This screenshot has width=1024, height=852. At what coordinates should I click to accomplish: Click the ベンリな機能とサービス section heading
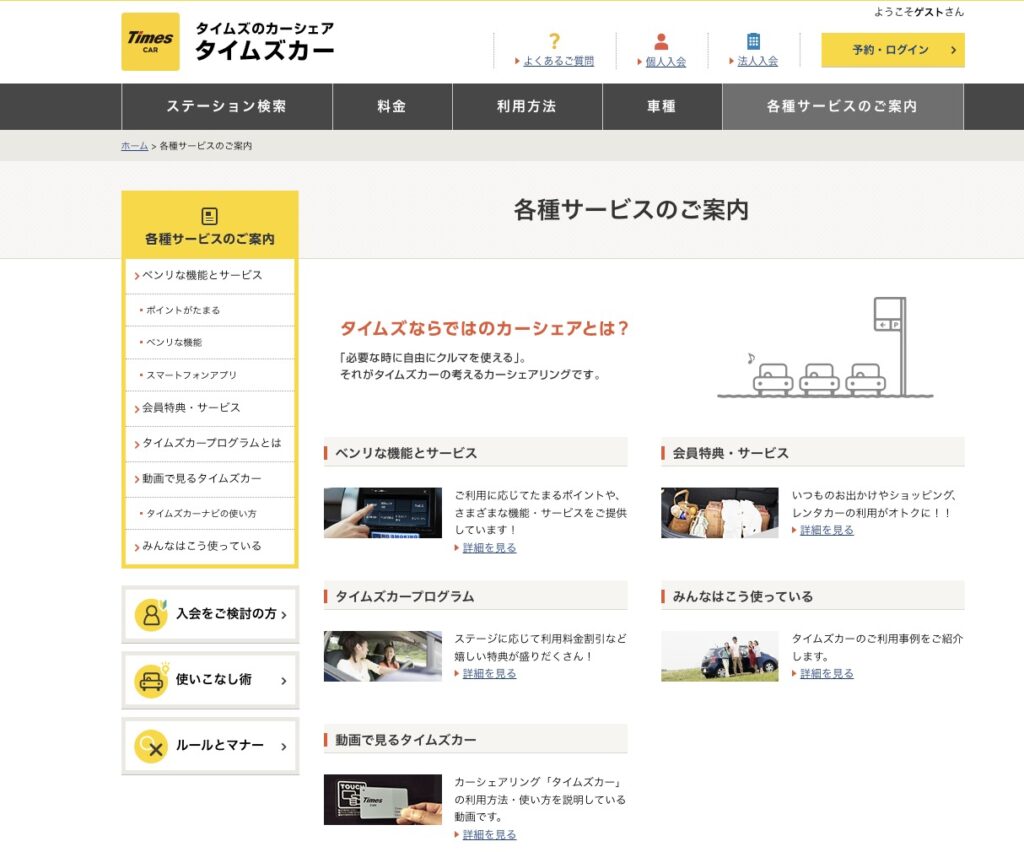tap(475, 452)
